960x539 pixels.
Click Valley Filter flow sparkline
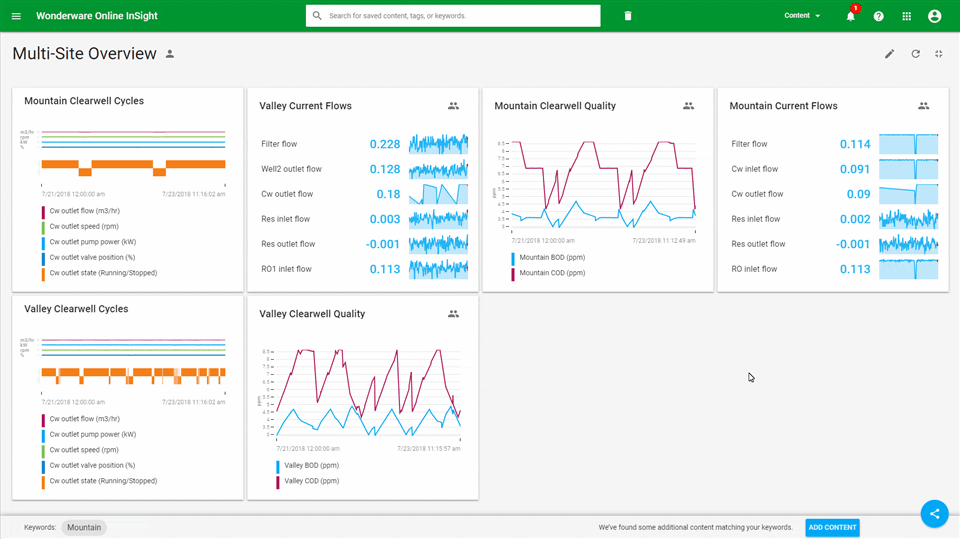438,144
